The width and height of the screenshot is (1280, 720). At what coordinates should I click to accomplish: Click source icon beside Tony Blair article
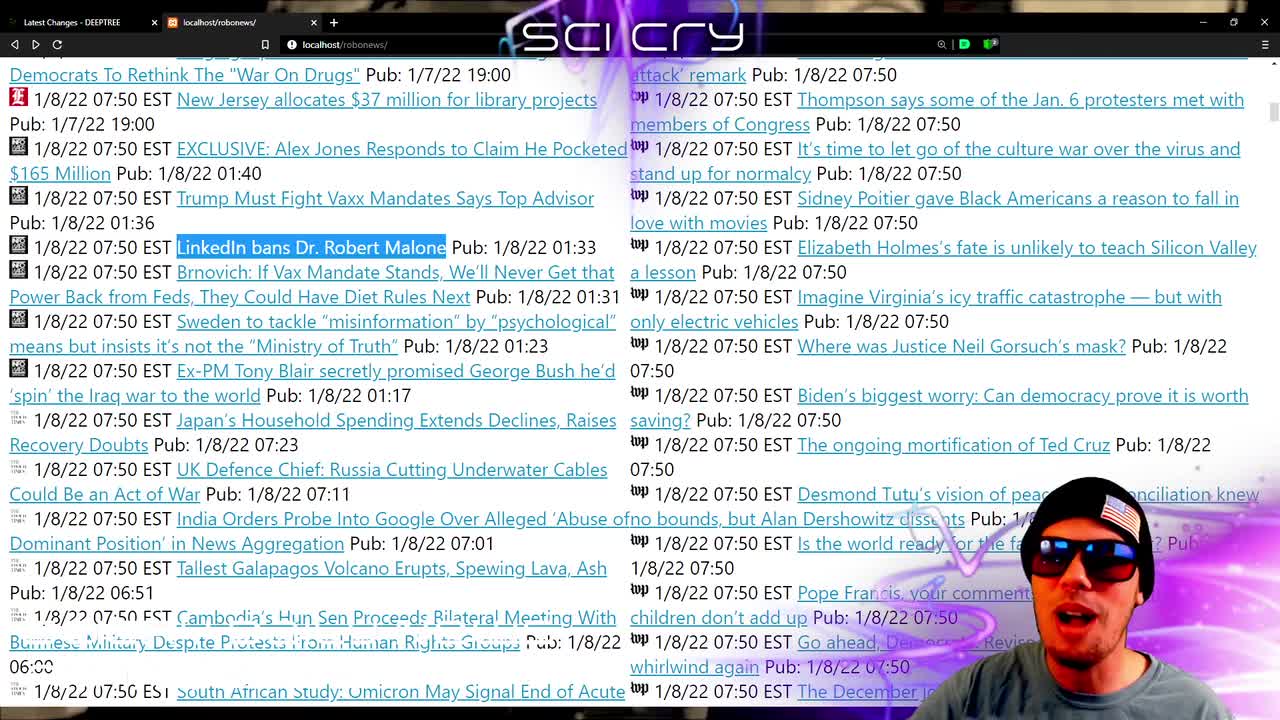pyautogui.click(x=18, y=368)
